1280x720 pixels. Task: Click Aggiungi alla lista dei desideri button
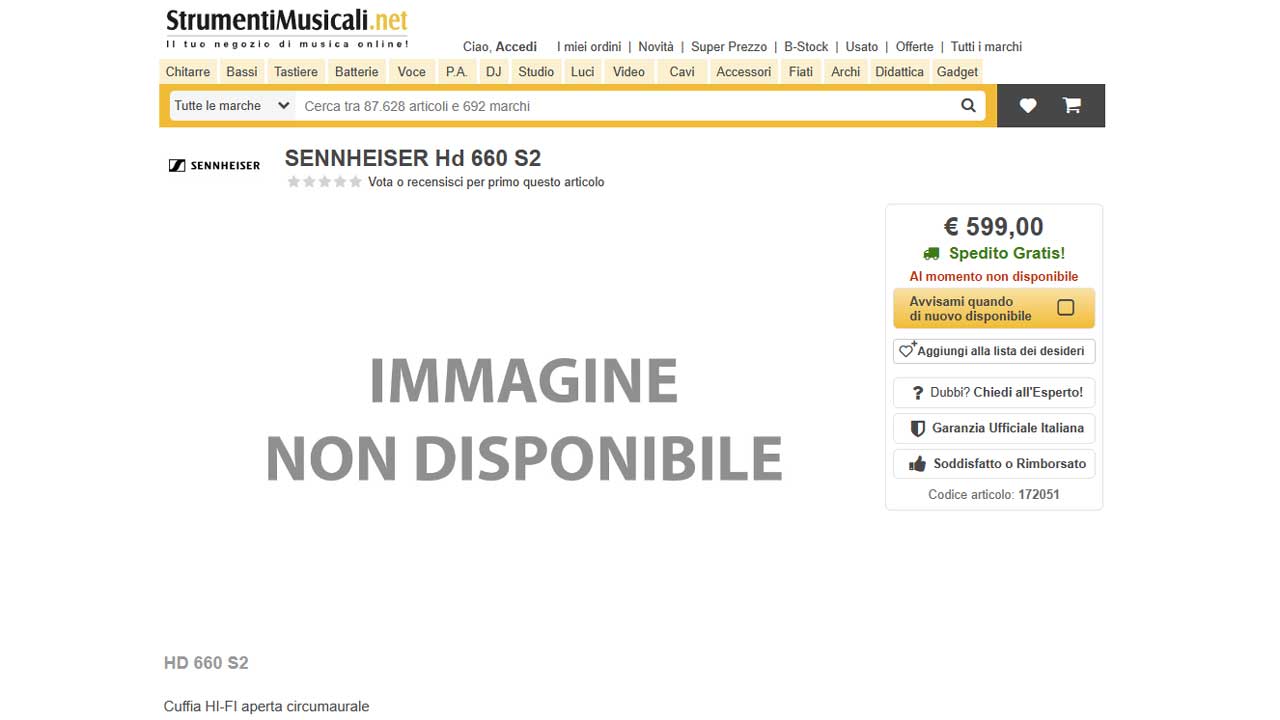(x=994, y=351)
